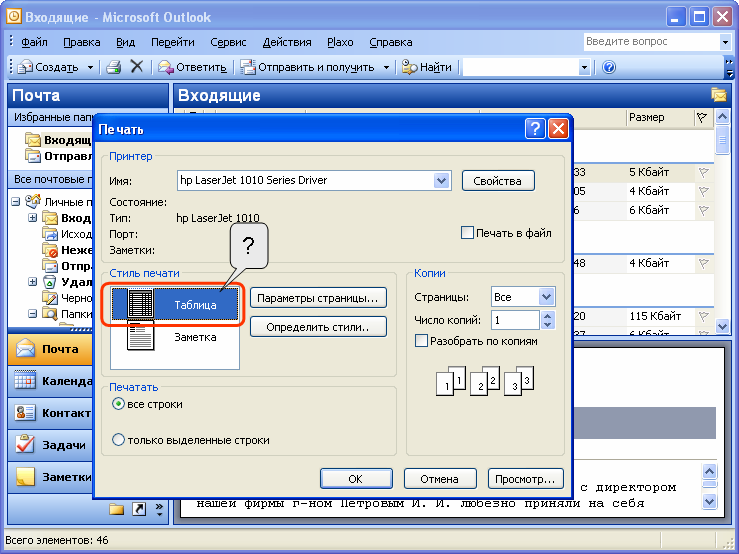Click Отмена button
Screen dimensions: 739x554
[x=440, y=479]
